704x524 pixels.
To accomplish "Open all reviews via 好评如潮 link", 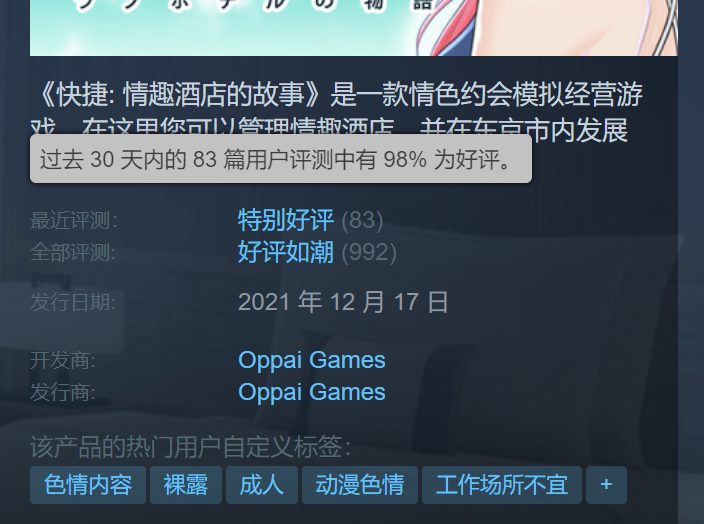I will (x=286, y=252).
